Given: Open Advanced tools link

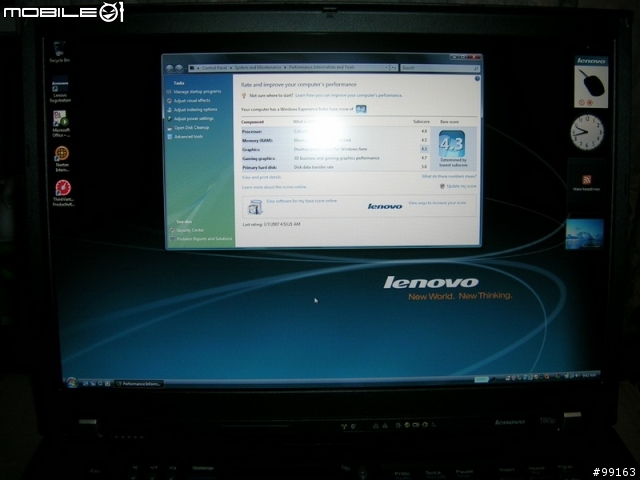Looking at the screenshot, I should point(189,136).
